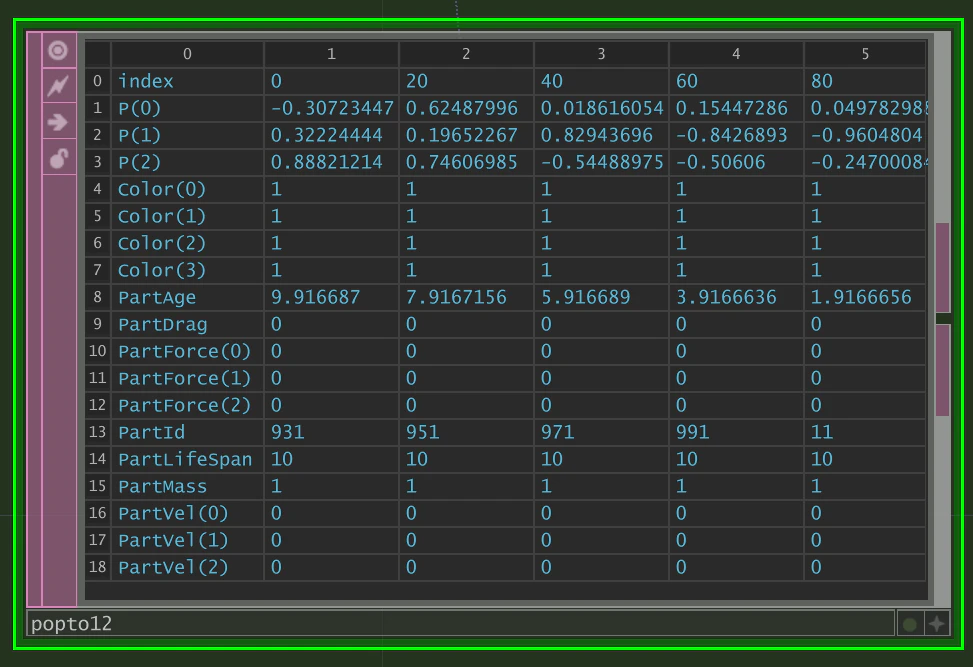Toggle the Lock flag icon
Screen dimensions: 973x667
point(58,158)
